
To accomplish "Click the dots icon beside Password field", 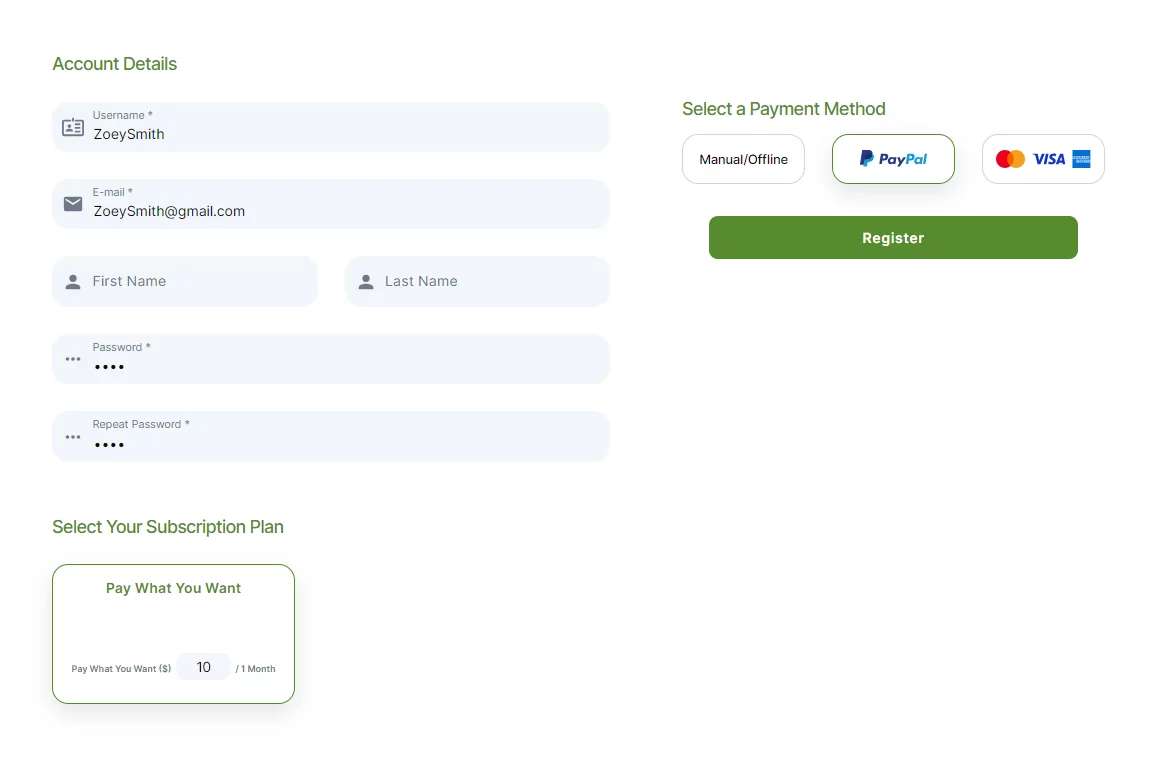I will [x=73, y=359].
